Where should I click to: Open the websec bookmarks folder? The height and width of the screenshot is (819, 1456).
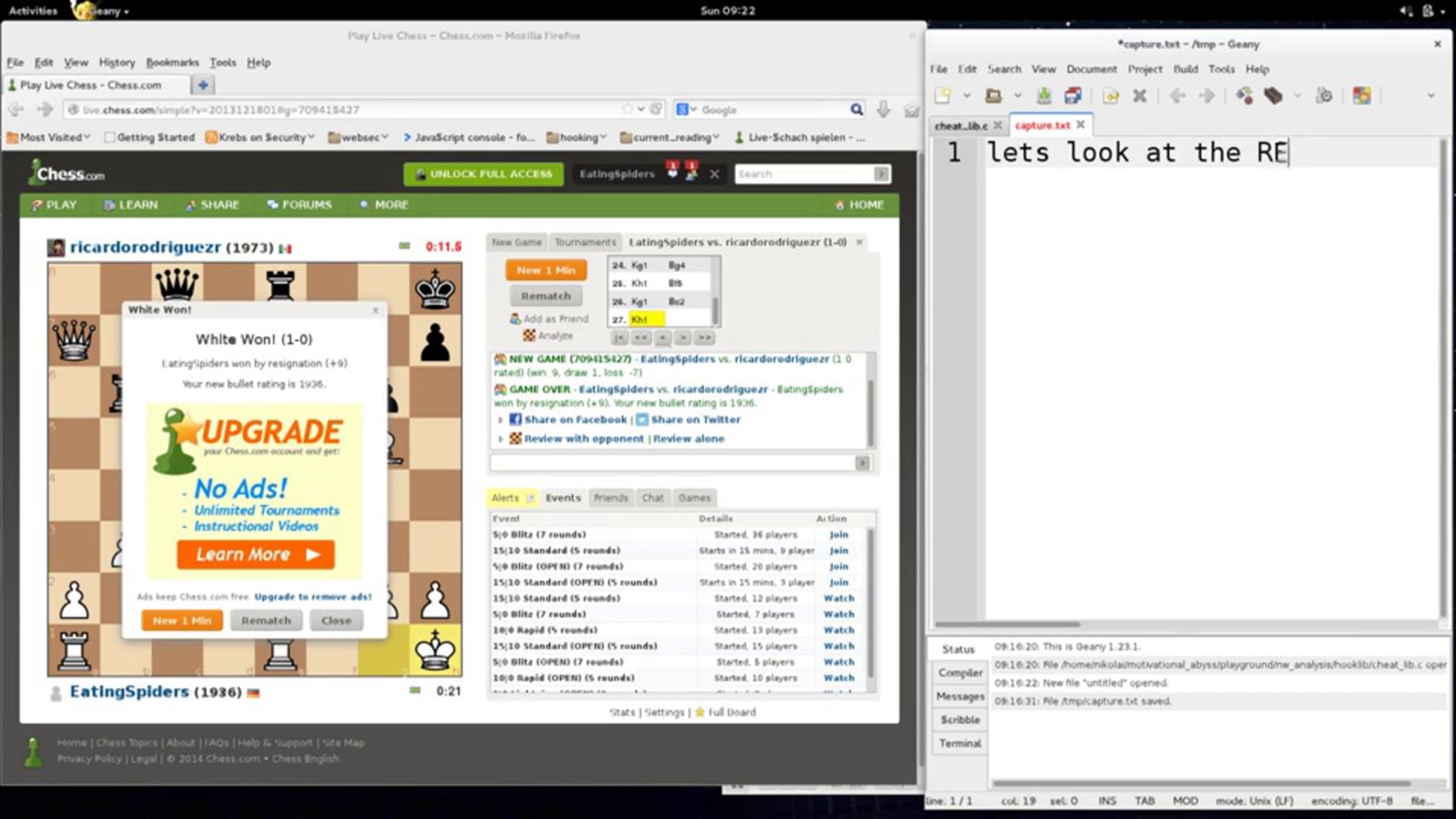pyautogui.click(x=358, y=137)
